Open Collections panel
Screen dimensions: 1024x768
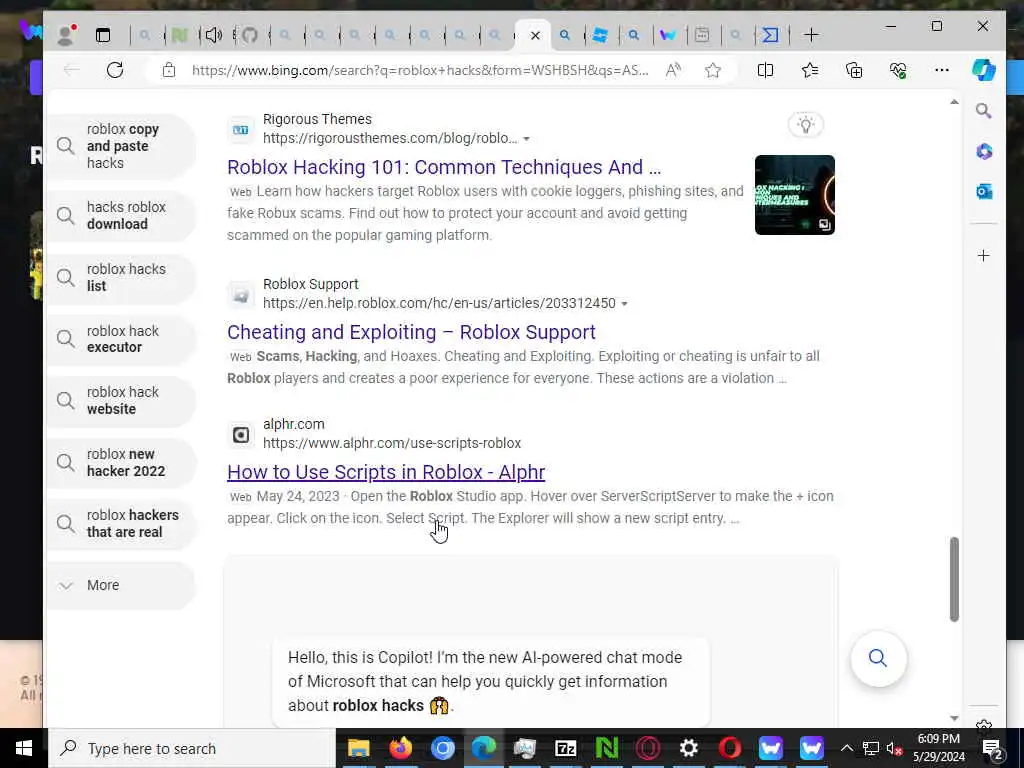[x=854, y=70]
